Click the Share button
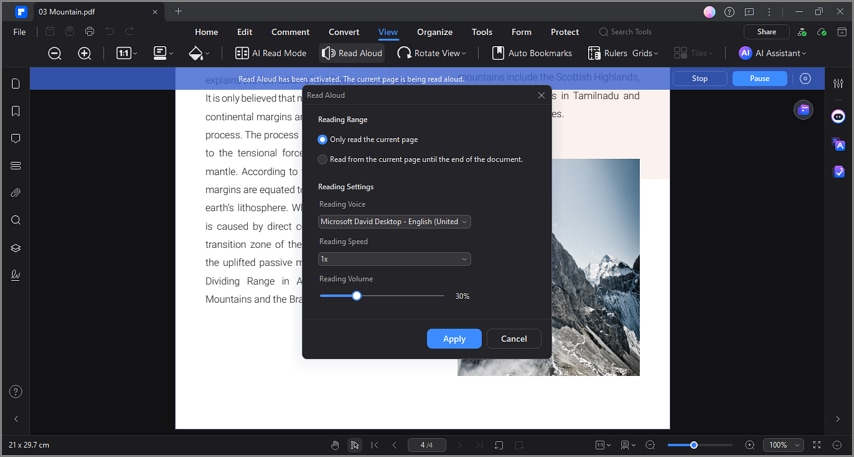Screen dimensions: 854x457 pos(766,32)
